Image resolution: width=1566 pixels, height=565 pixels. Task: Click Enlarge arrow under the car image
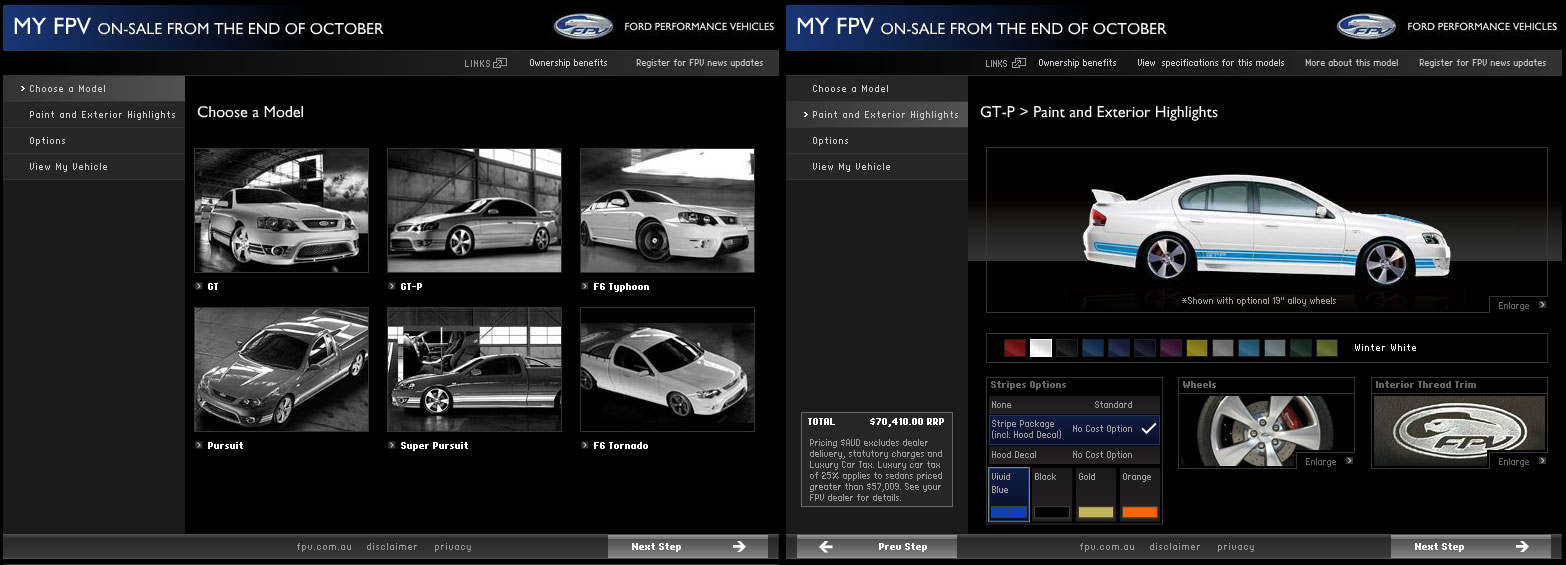coord(1542,305)
